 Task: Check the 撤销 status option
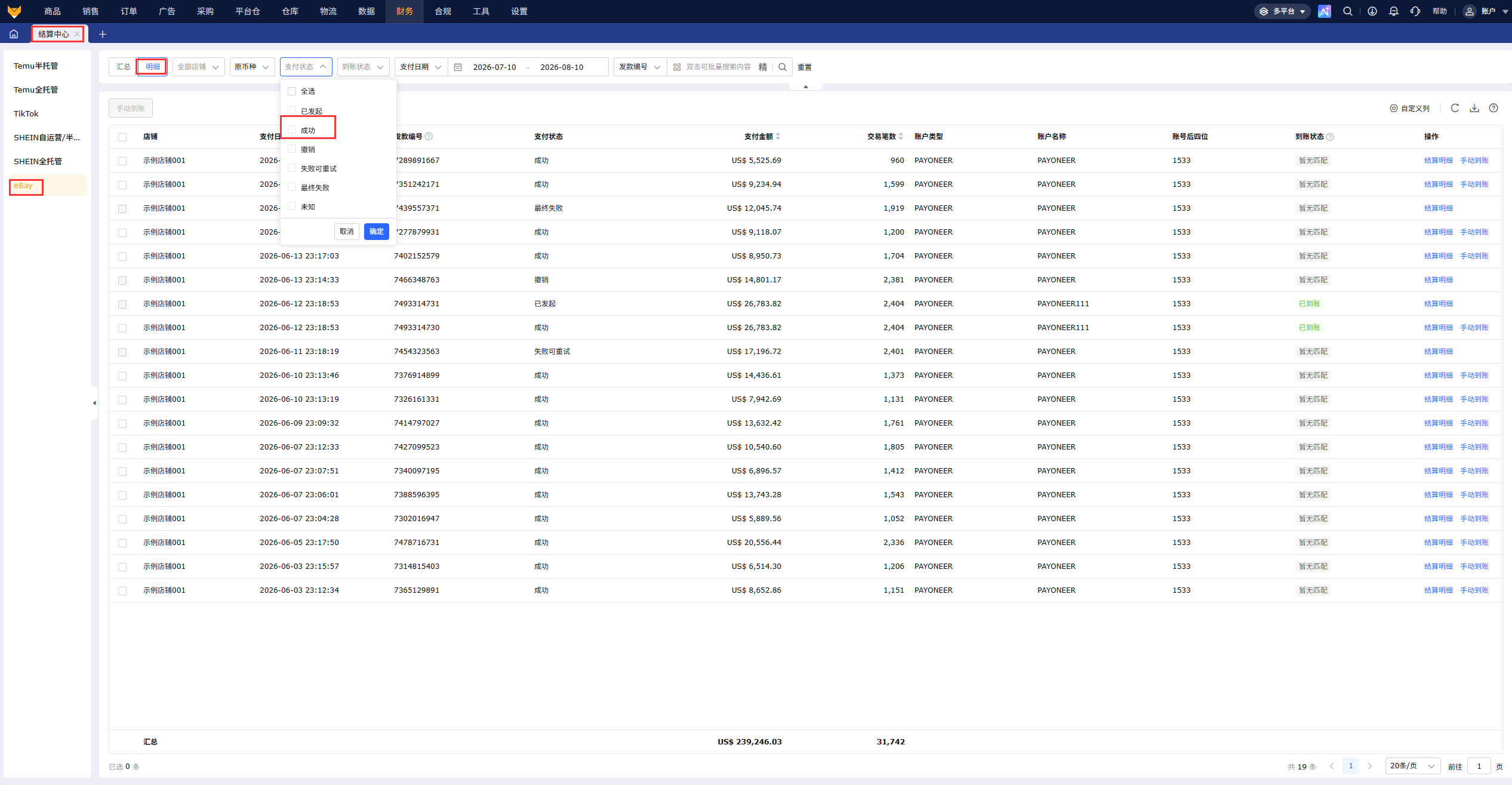(x=292, y=149)
